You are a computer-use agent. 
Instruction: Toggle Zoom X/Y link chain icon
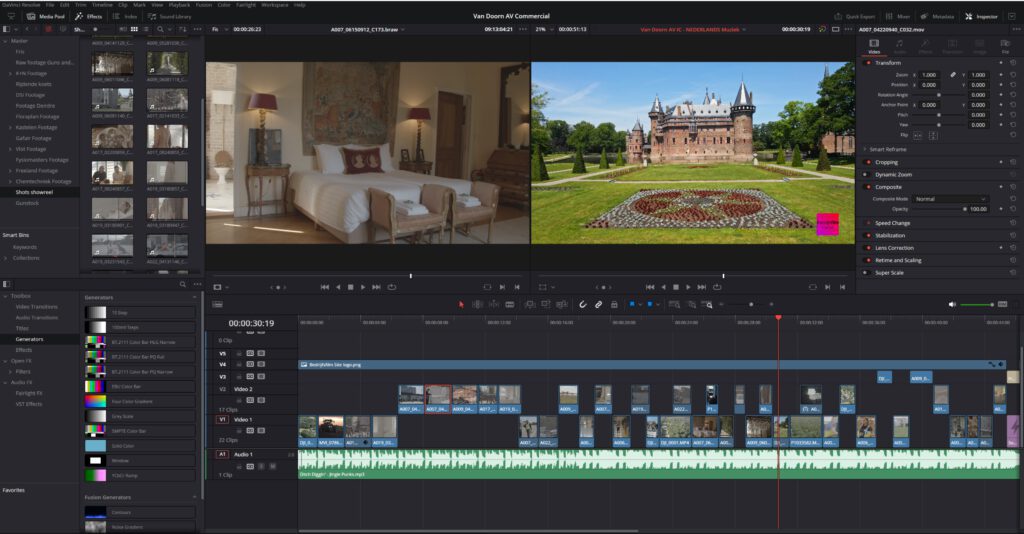click(x=953, y=75)
